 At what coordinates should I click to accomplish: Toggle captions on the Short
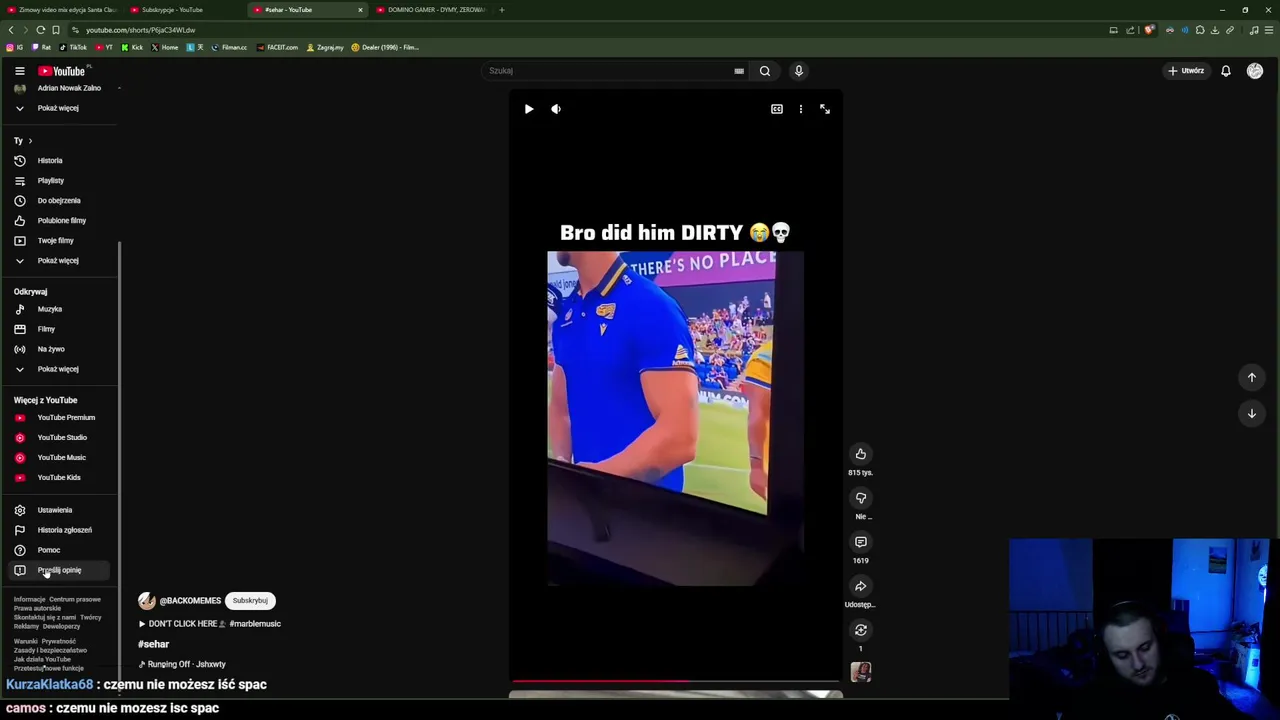[x=777, y=109]
